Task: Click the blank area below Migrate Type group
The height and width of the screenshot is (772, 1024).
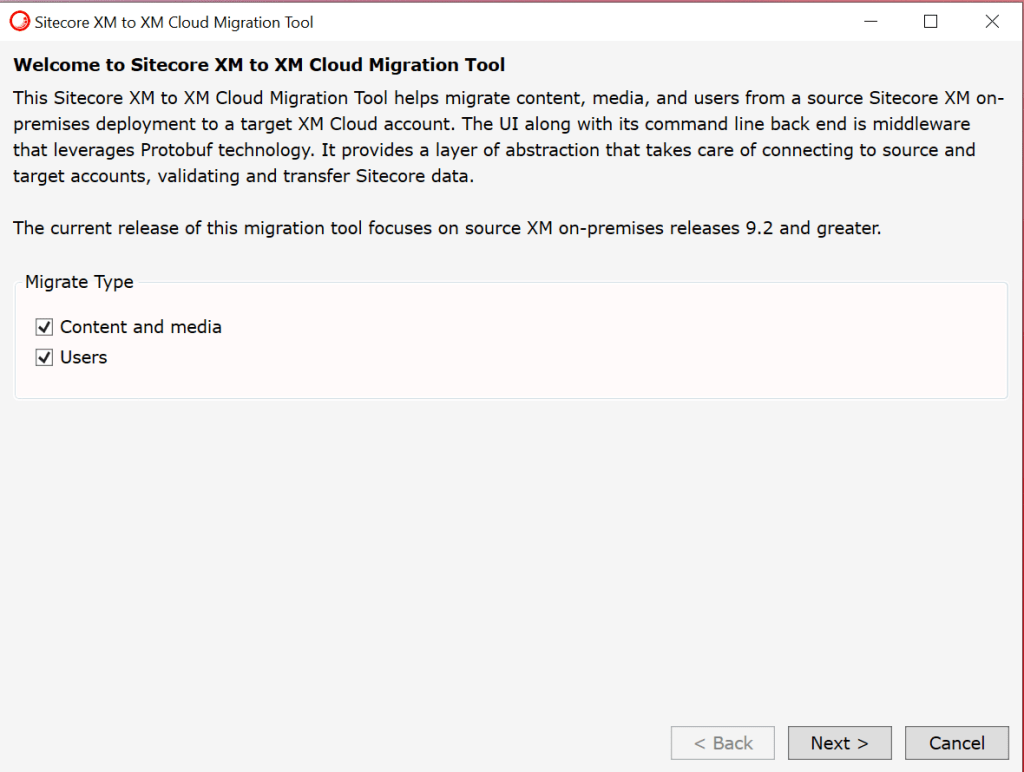Action: (500, 550)
